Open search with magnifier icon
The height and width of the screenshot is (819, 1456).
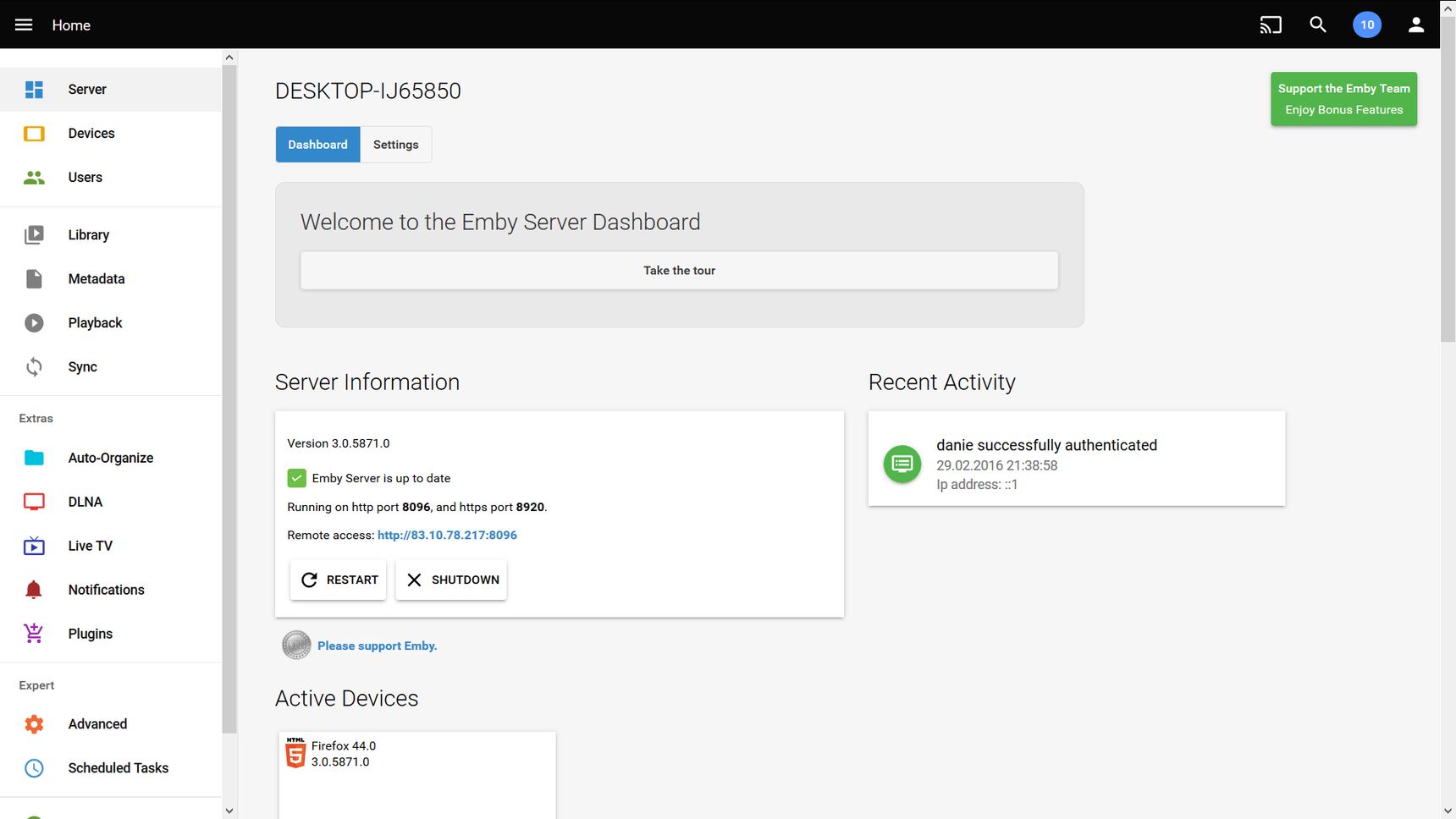[x=1318, y=25]
